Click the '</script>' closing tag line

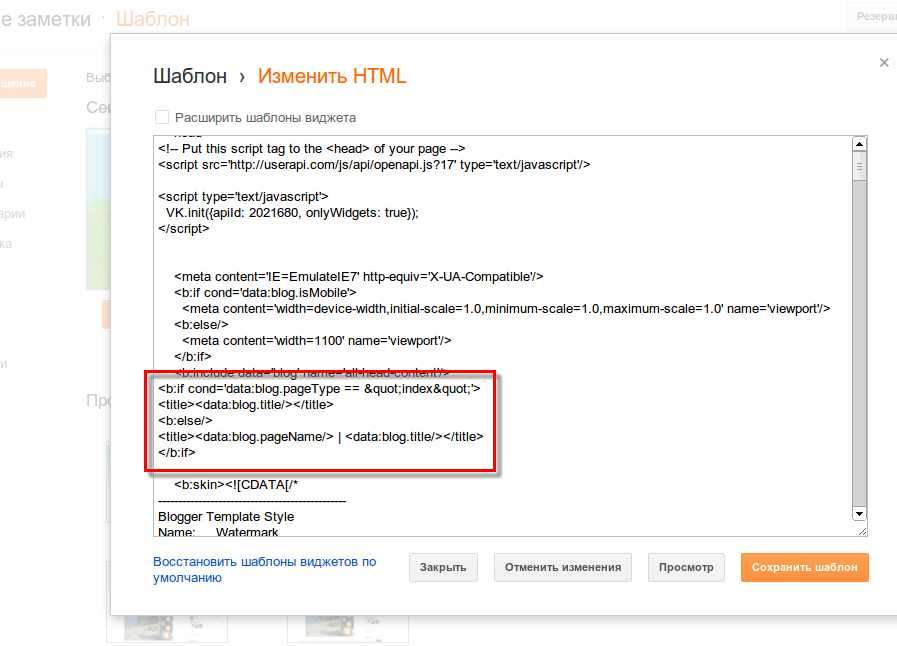[184, 229]
